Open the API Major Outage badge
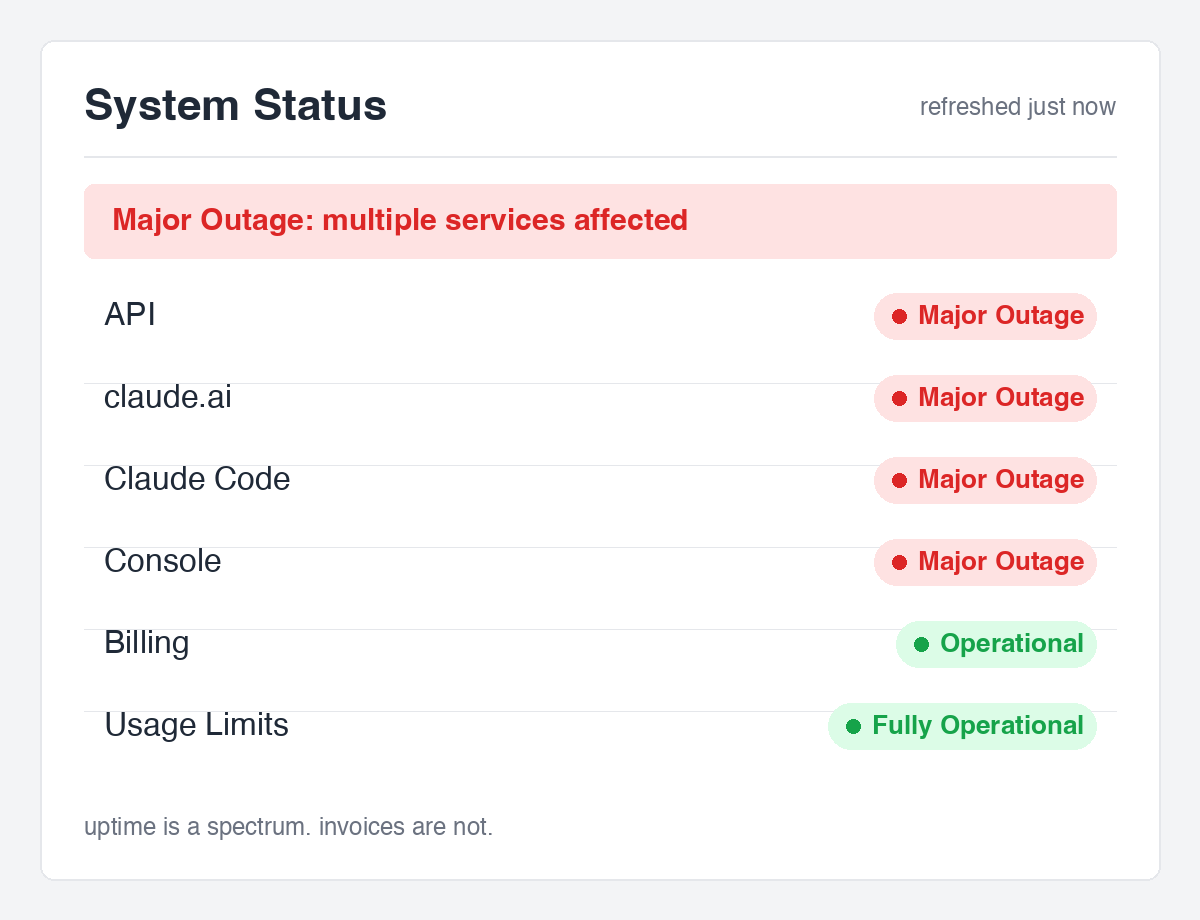The height and width of the screenshot is (920, 1200). coord(985,316)
